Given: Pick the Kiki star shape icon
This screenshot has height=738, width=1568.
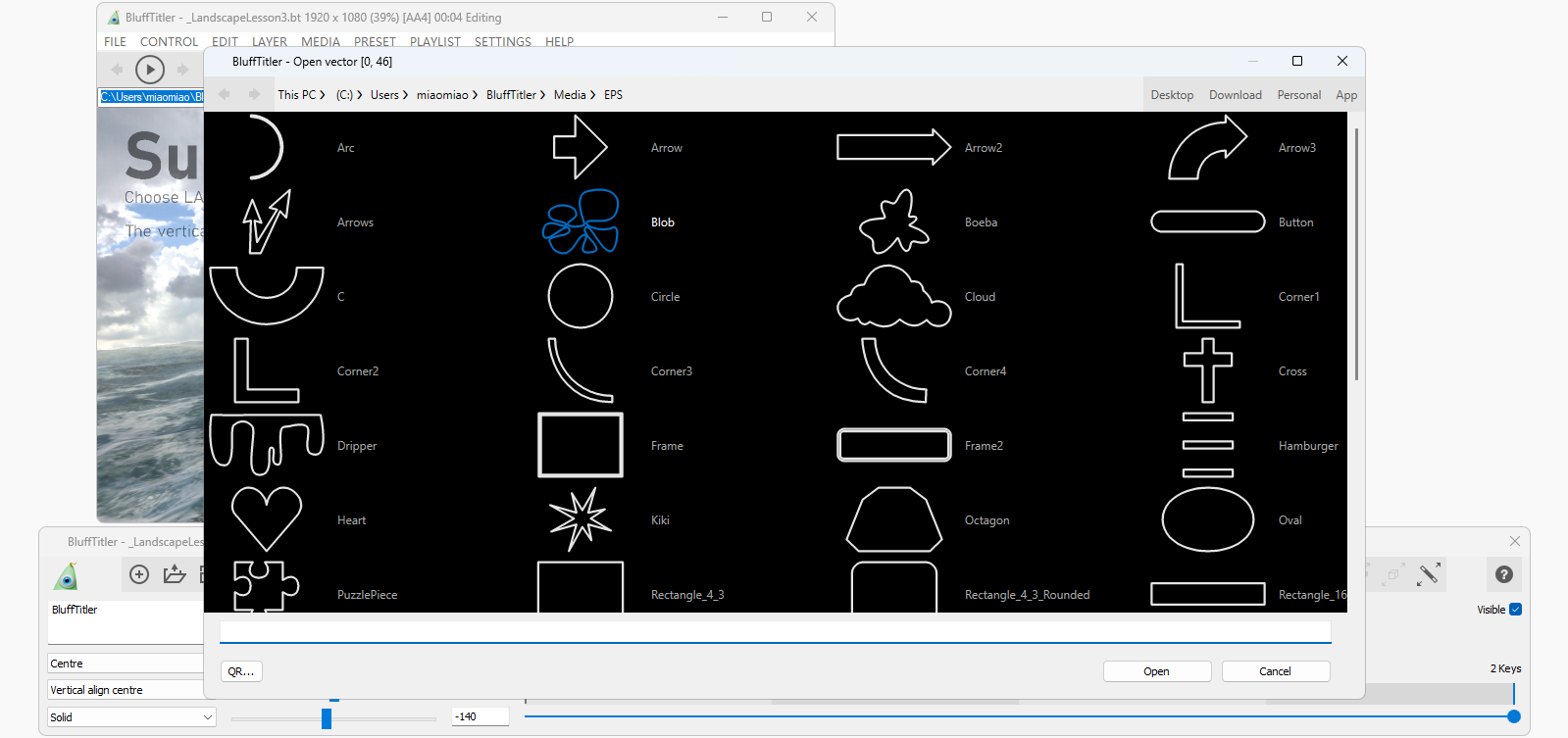Looking at the screenshot, I should point(581,519).
